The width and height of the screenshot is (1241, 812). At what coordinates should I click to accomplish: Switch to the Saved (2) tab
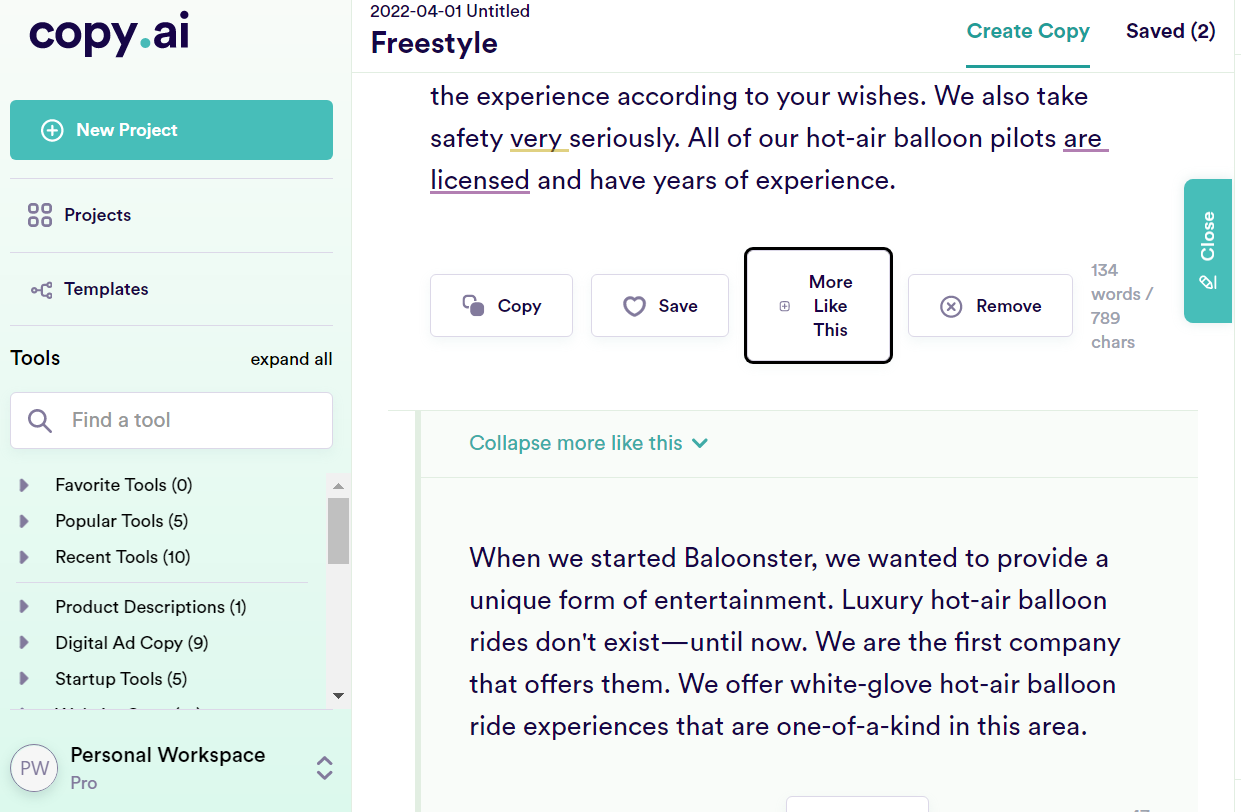[x=1170, y=31]
